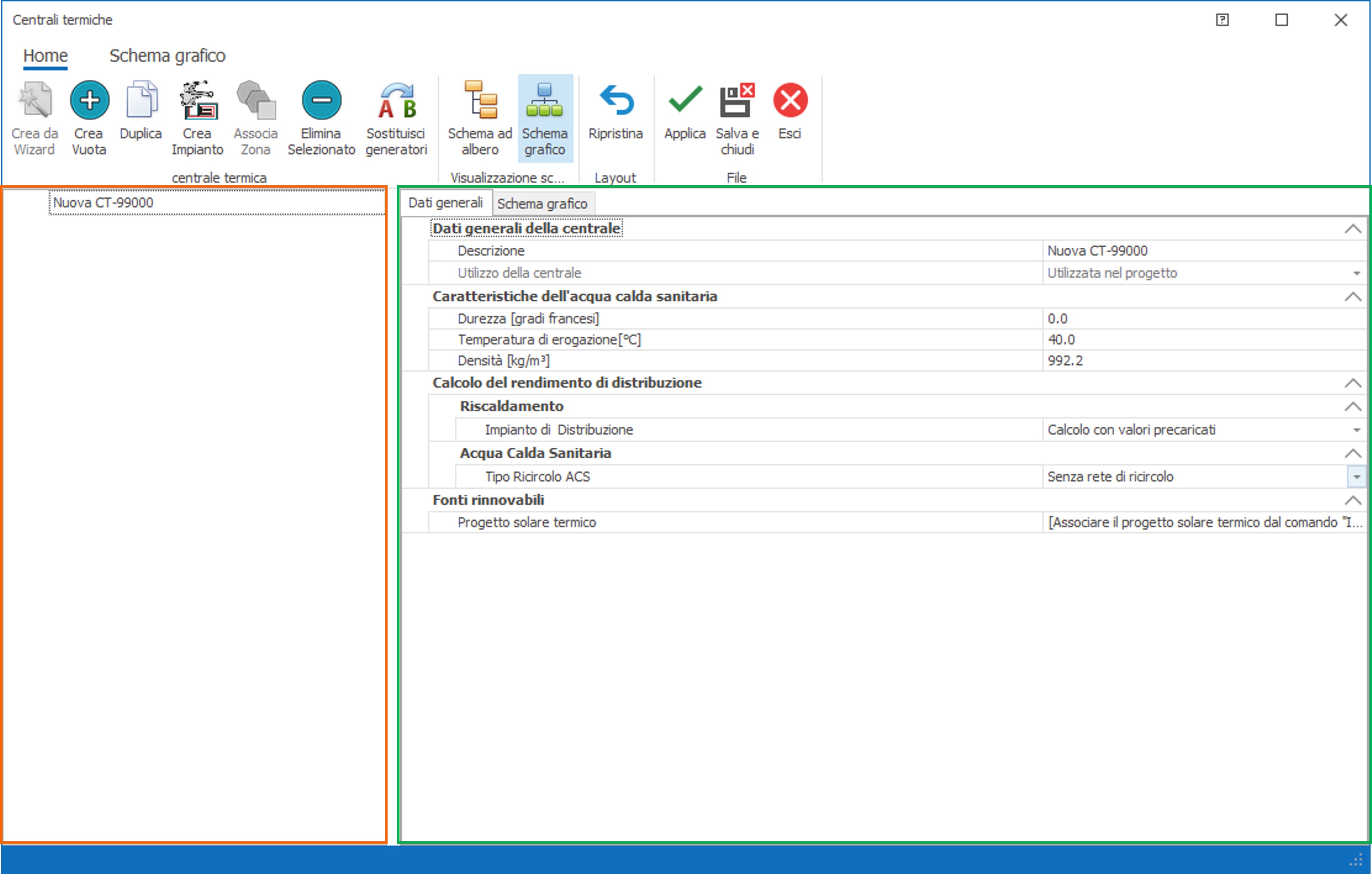The width and height of the screenshot is (1372, 874).
Task: Click the Salva e chiudi icon
Action: click(737, 101)
